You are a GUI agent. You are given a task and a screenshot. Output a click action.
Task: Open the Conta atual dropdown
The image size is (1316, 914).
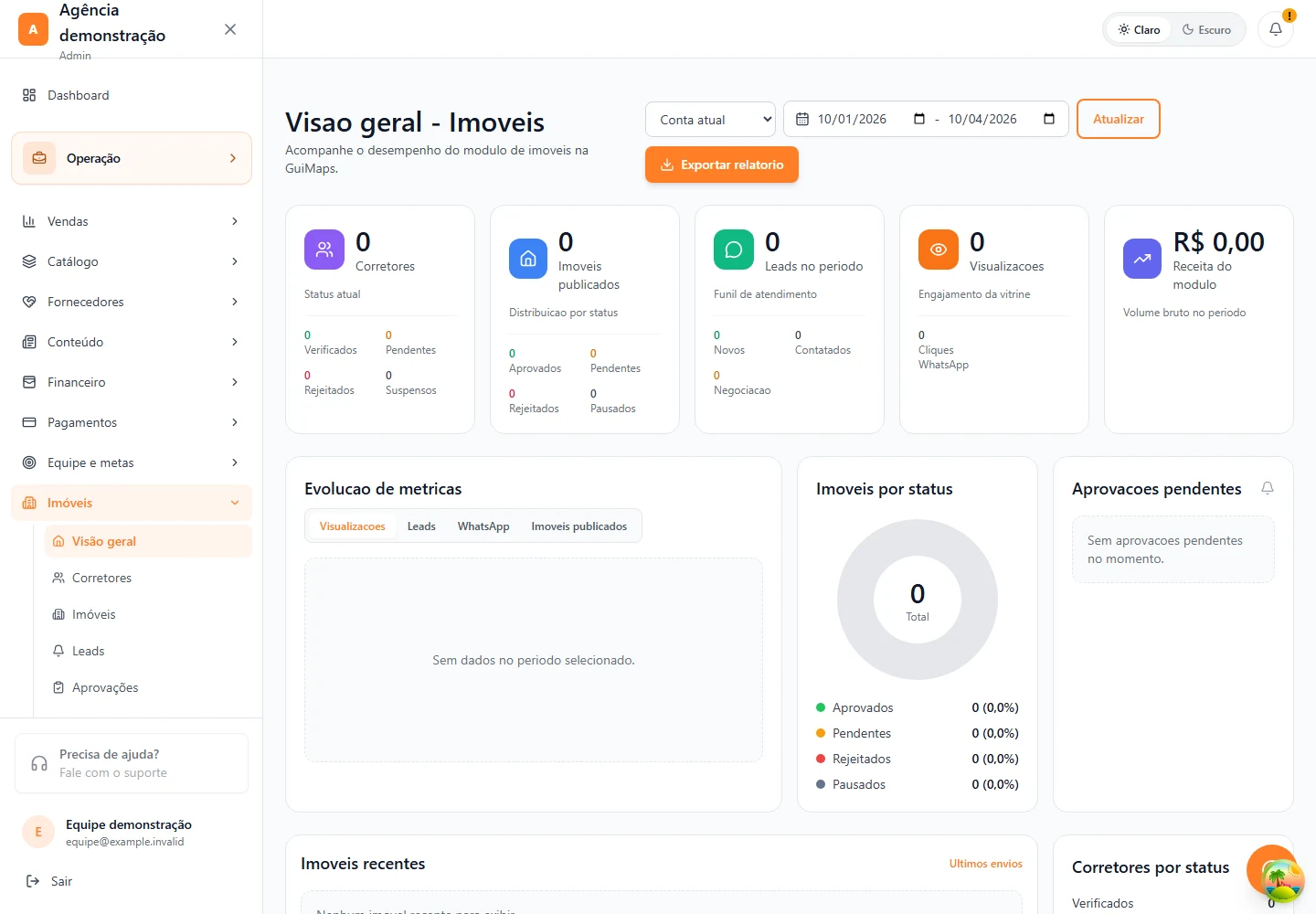point(710,119)
